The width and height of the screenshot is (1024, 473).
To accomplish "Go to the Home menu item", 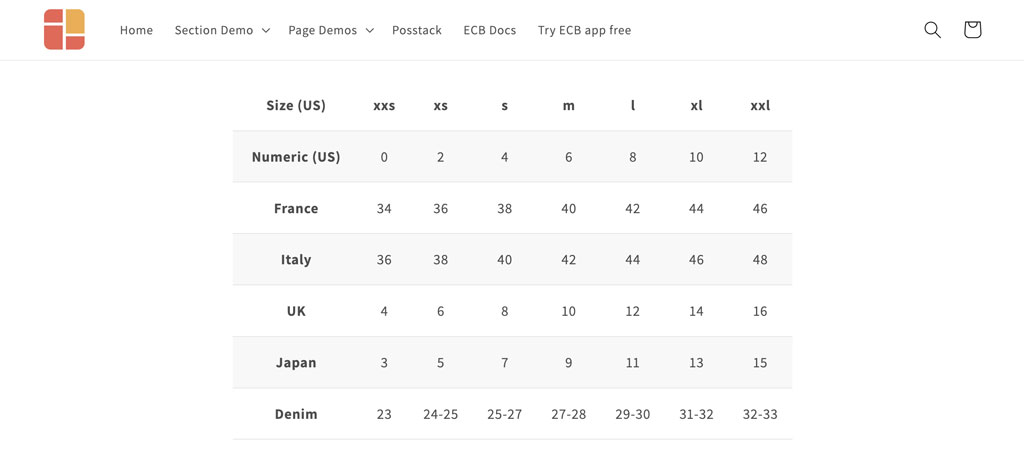I will point(136,30).
